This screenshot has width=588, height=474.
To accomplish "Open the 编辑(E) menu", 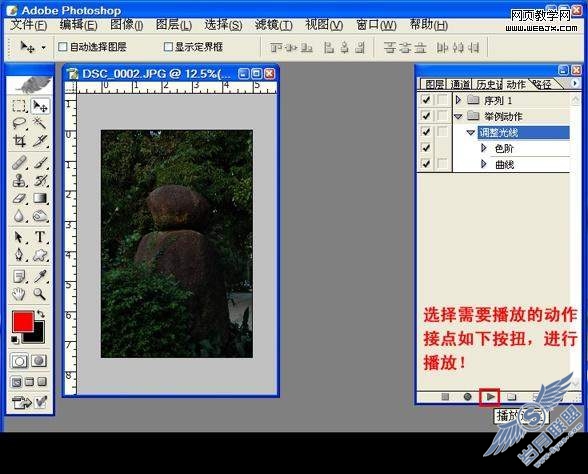I will [x=78, y=25].
